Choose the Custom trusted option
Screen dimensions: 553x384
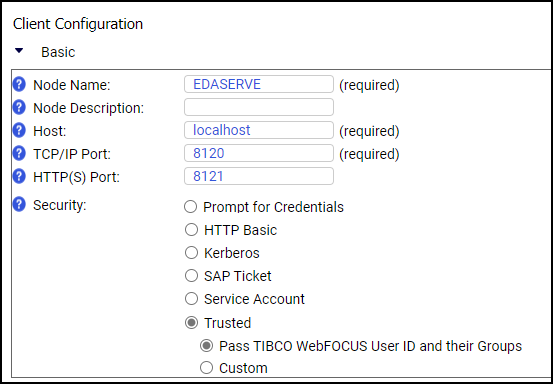point(206,368)
